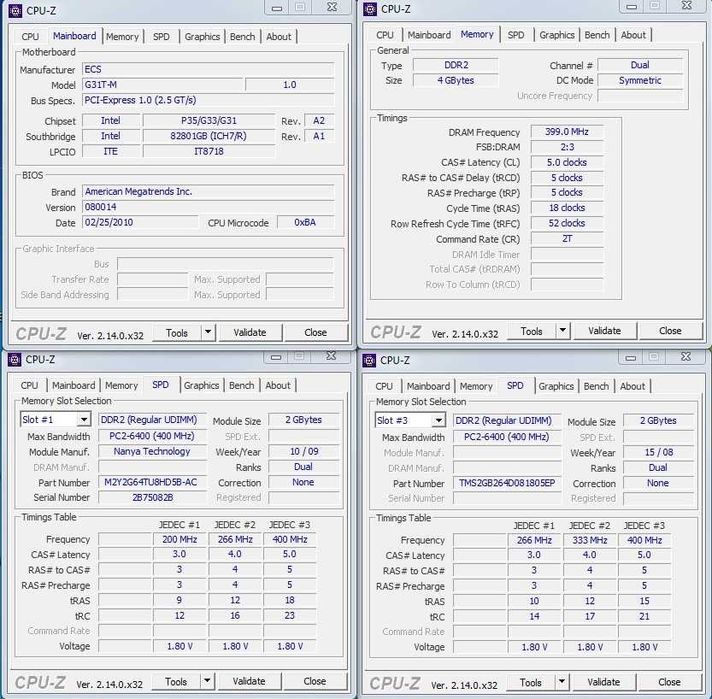Minimize the Mainboard CPU-Z window

coord(277,7)
